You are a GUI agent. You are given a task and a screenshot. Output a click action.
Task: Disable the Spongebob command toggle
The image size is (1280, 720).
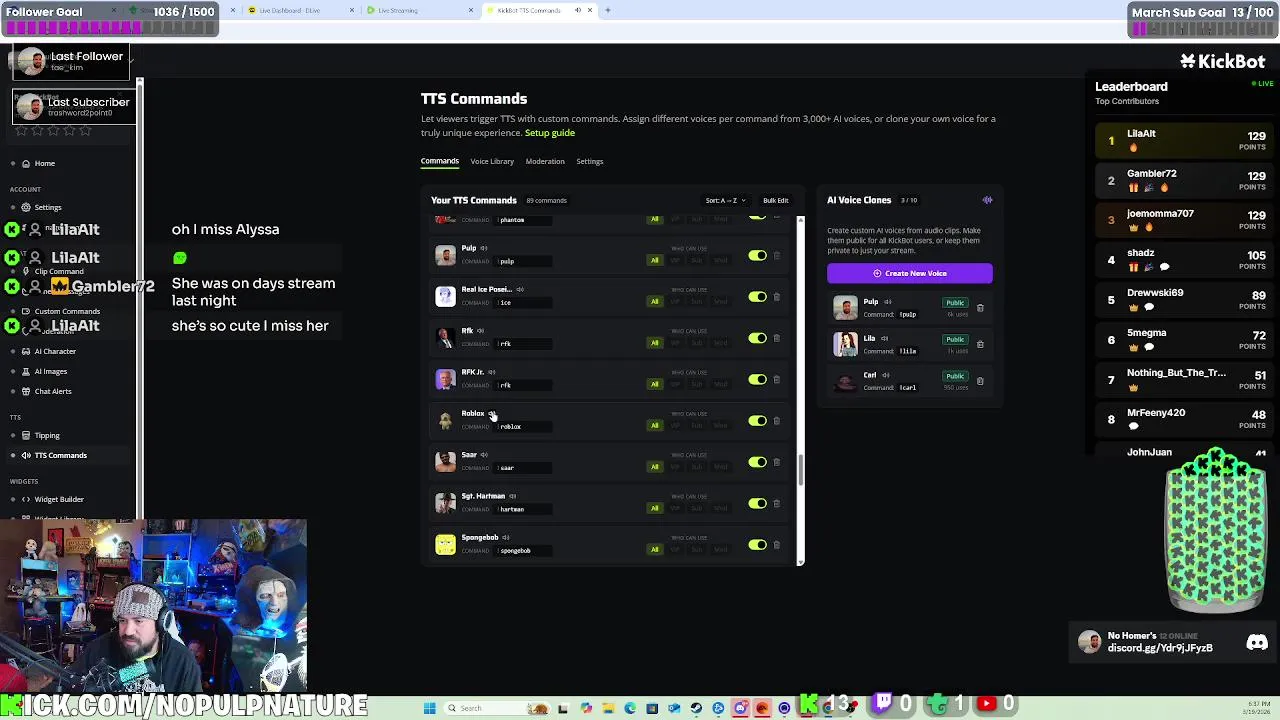(757, 545)
